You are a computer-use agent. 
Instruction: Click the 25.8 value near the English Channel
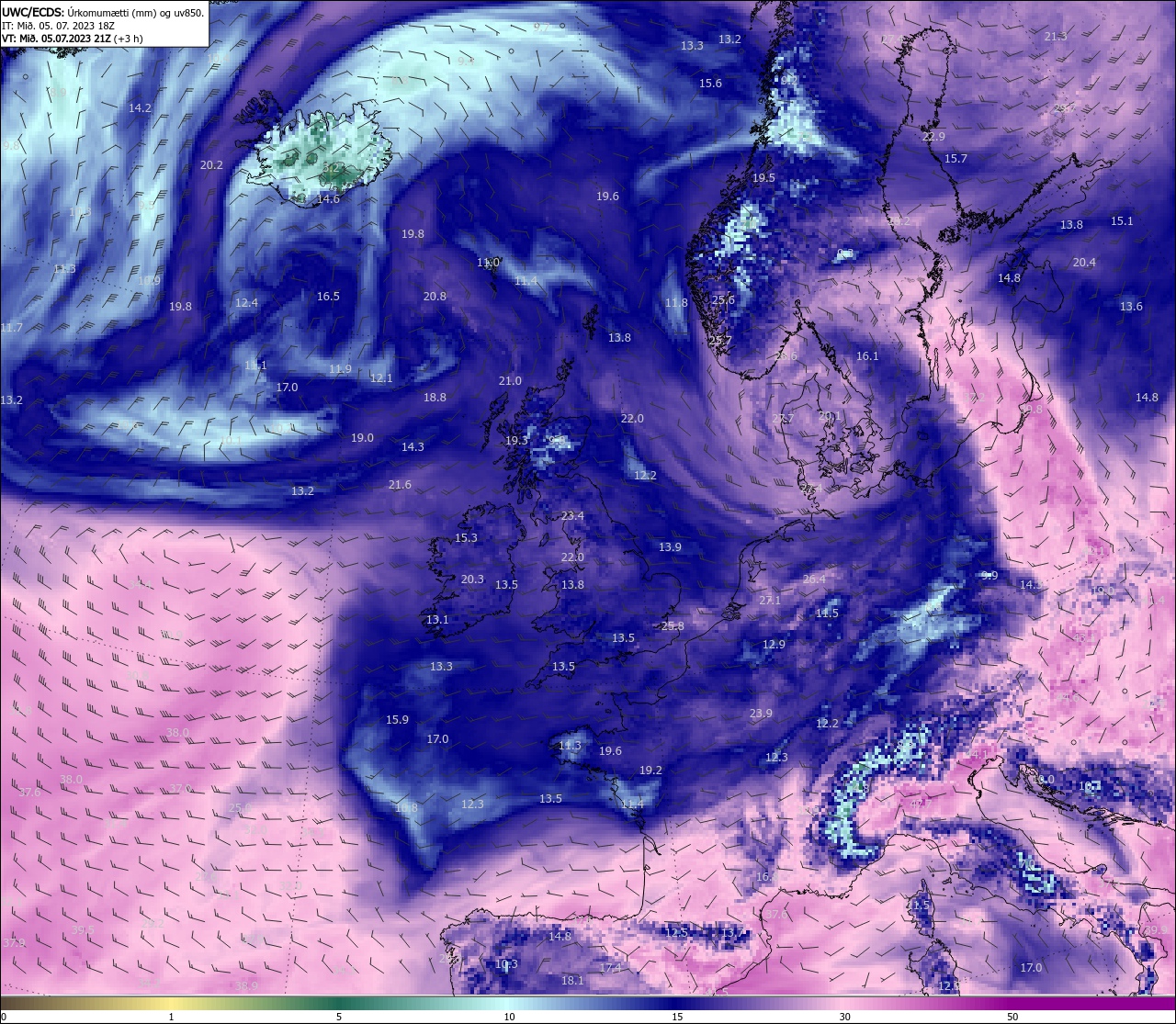[673, 626]
